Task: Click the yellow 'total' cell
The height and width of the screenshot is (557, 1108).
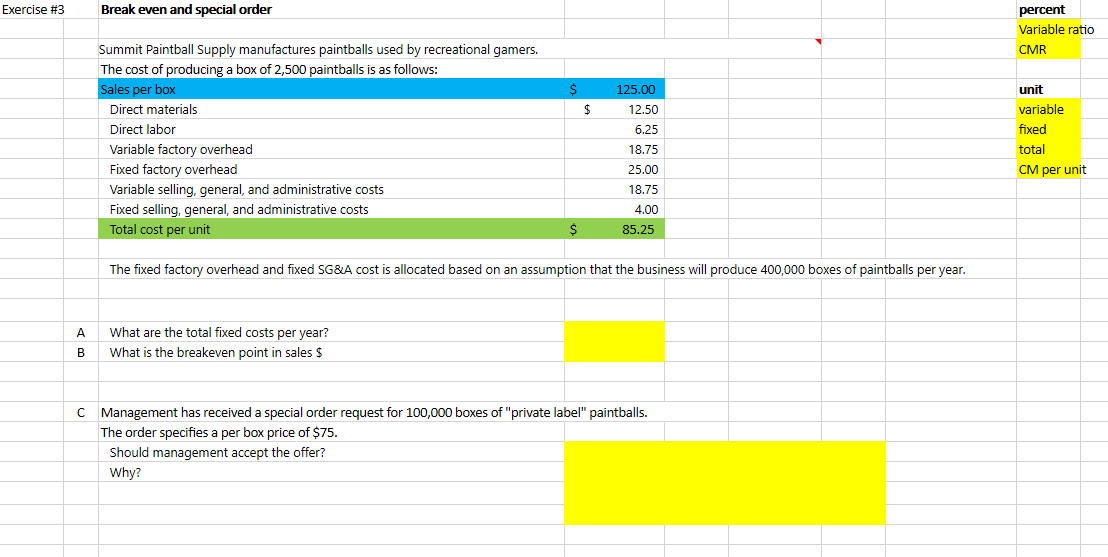Action: click(1049, 149)
